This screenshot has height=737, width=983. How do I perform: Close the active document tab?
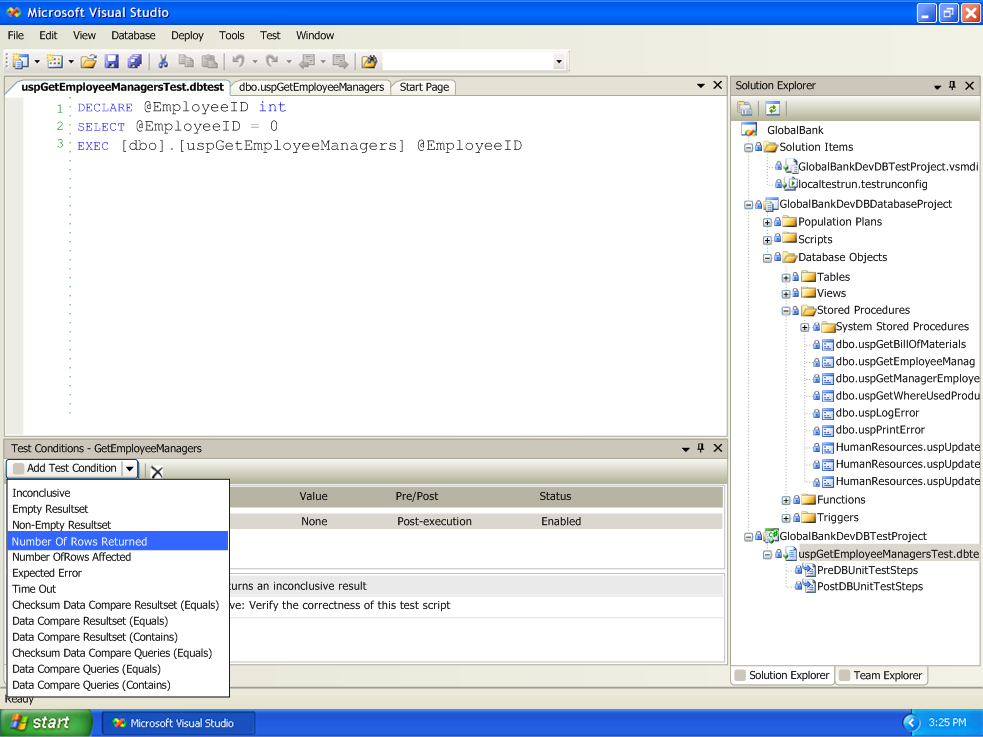click(x=718, y=85)
